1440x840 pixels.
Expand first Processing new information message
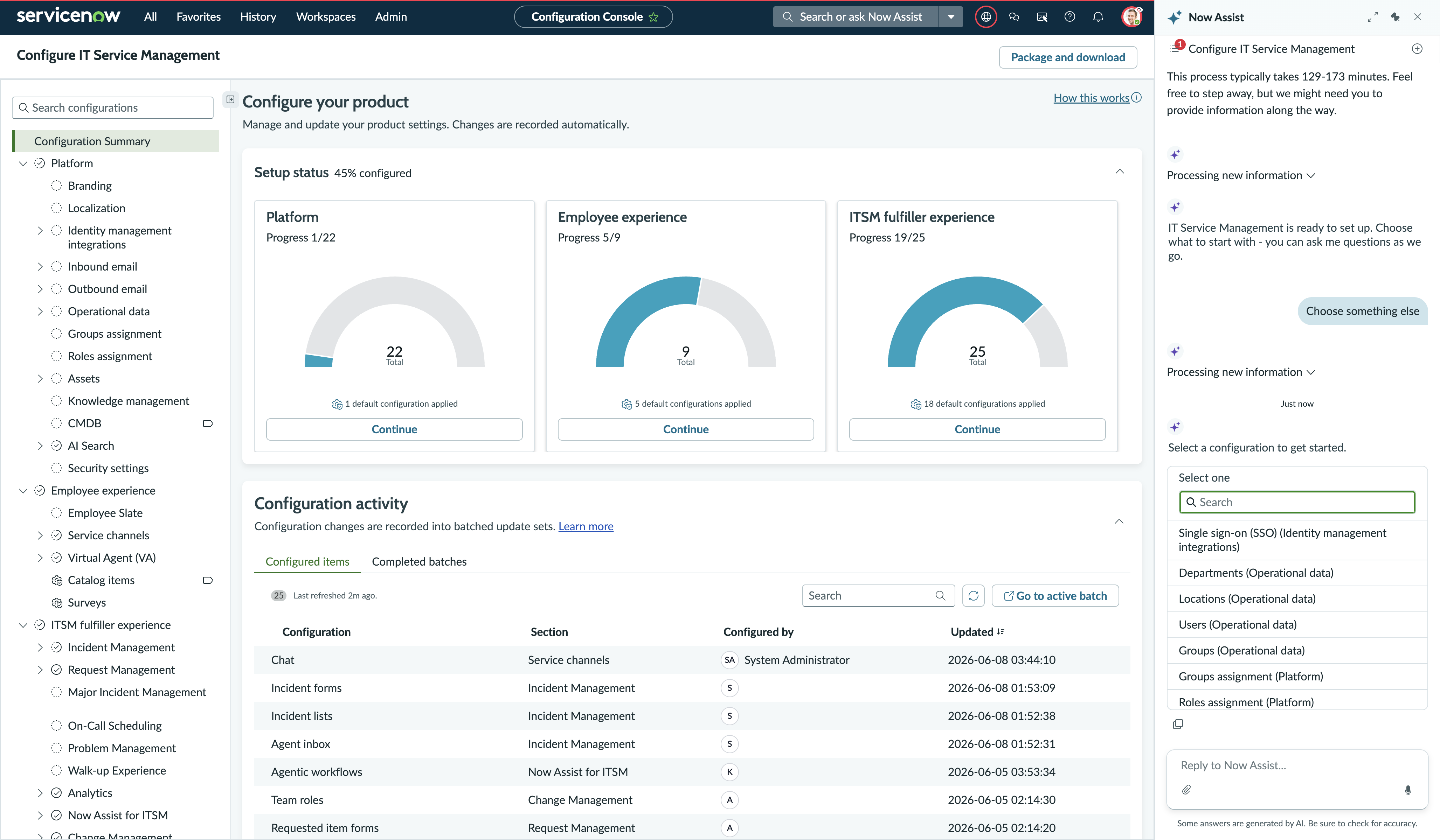tap(1241, 175)
